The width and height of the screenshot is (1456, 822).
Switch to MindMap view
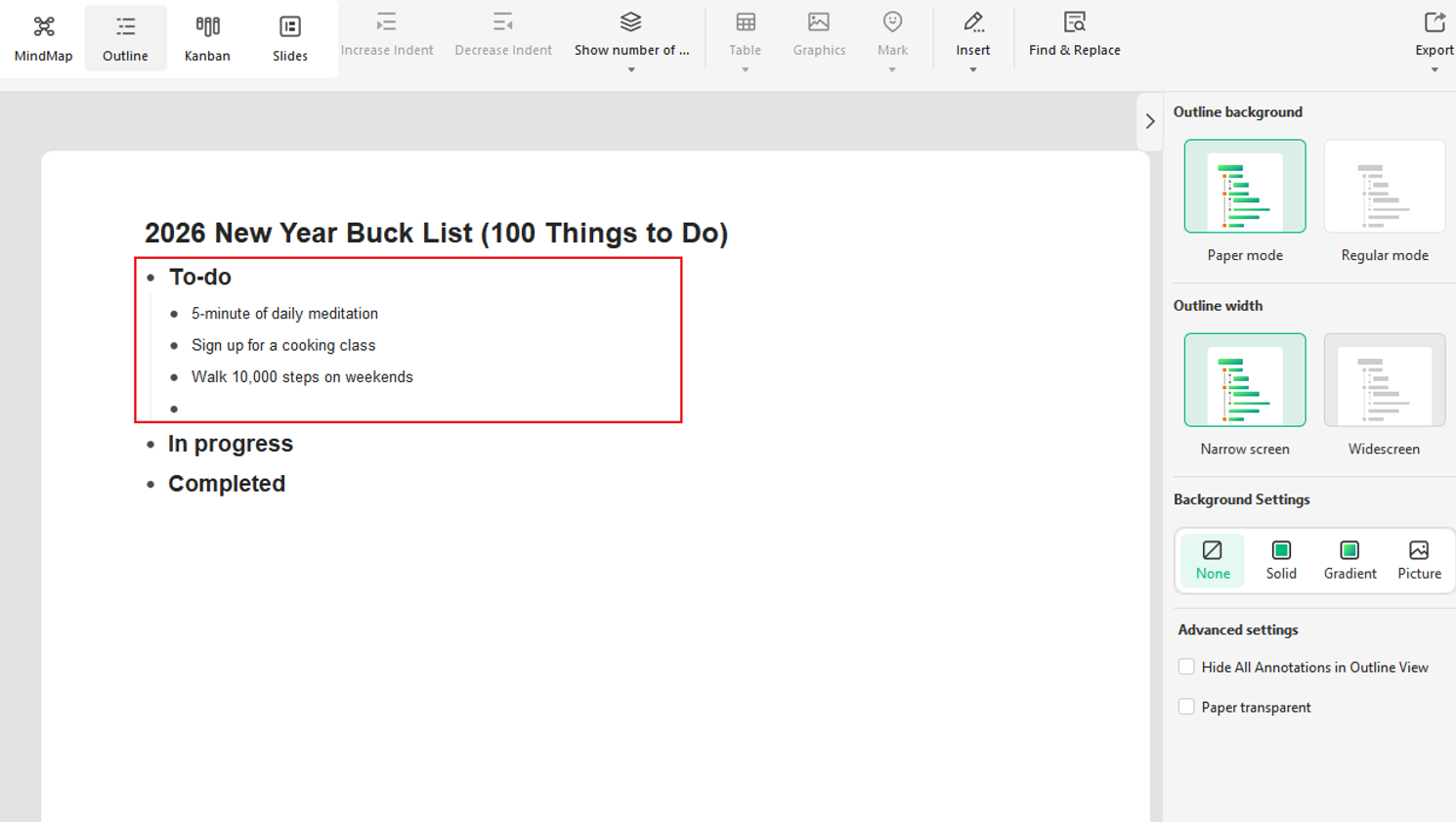point(43,38)
